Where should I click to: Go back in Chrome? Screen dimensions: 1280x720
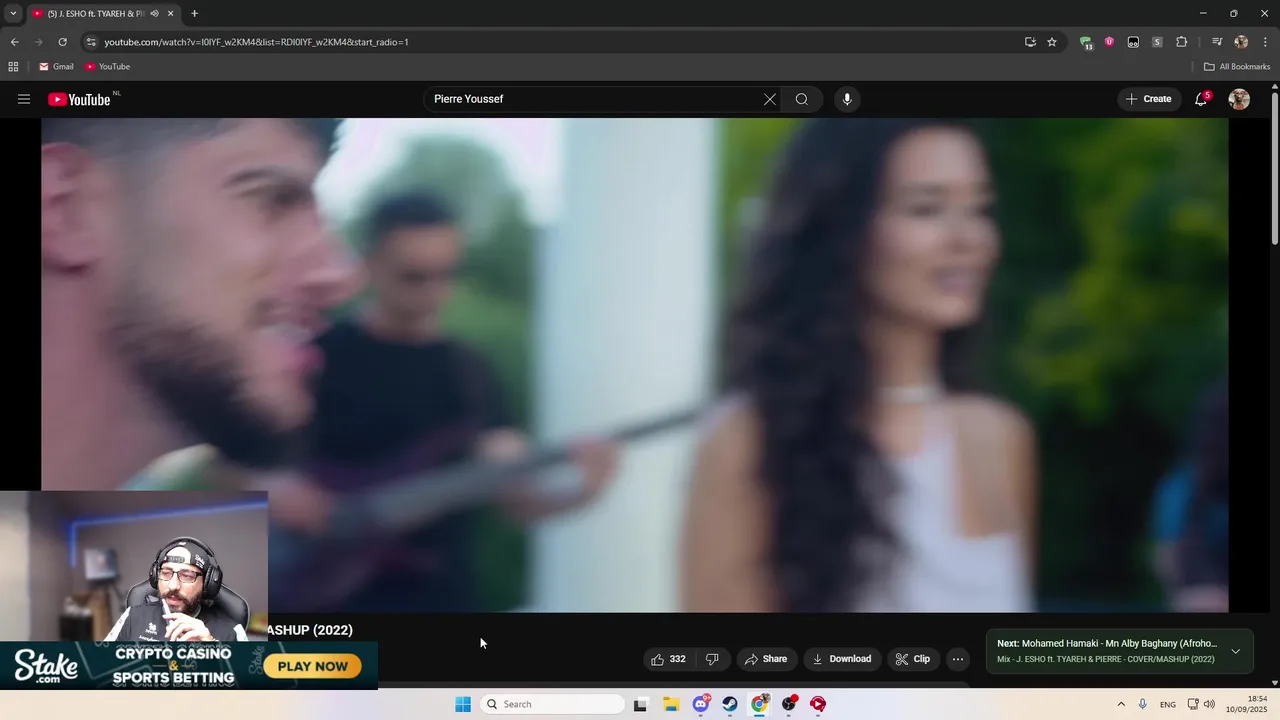14,42
